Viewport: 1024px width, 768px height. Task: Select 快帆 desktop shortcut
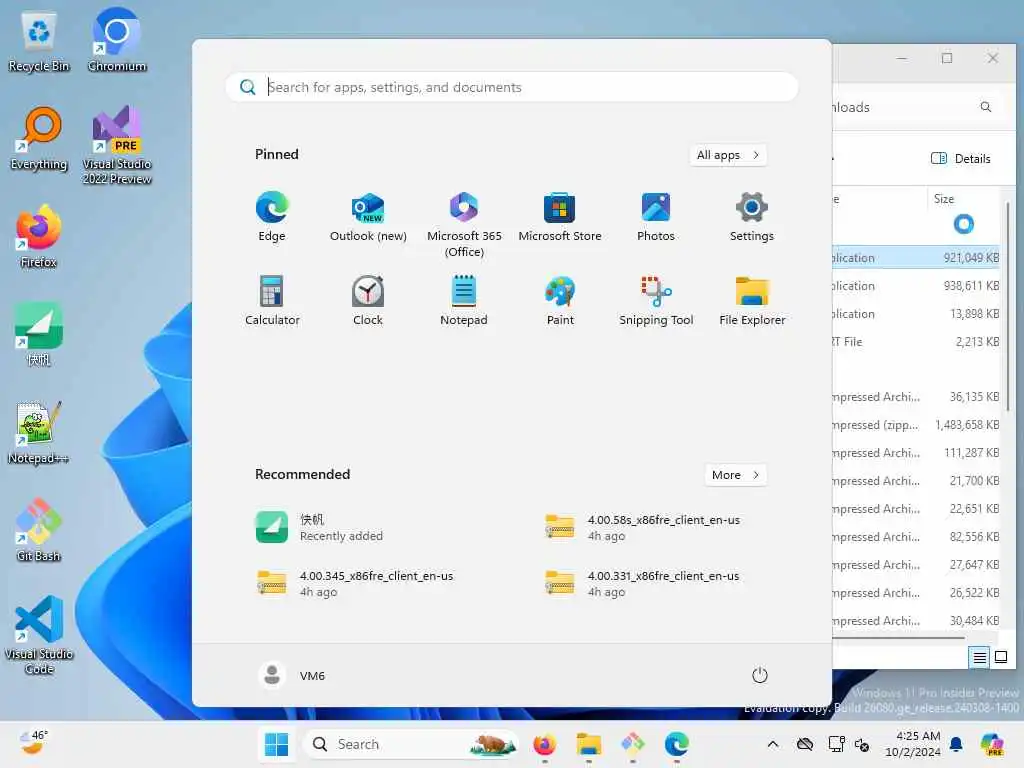[39, 334]
